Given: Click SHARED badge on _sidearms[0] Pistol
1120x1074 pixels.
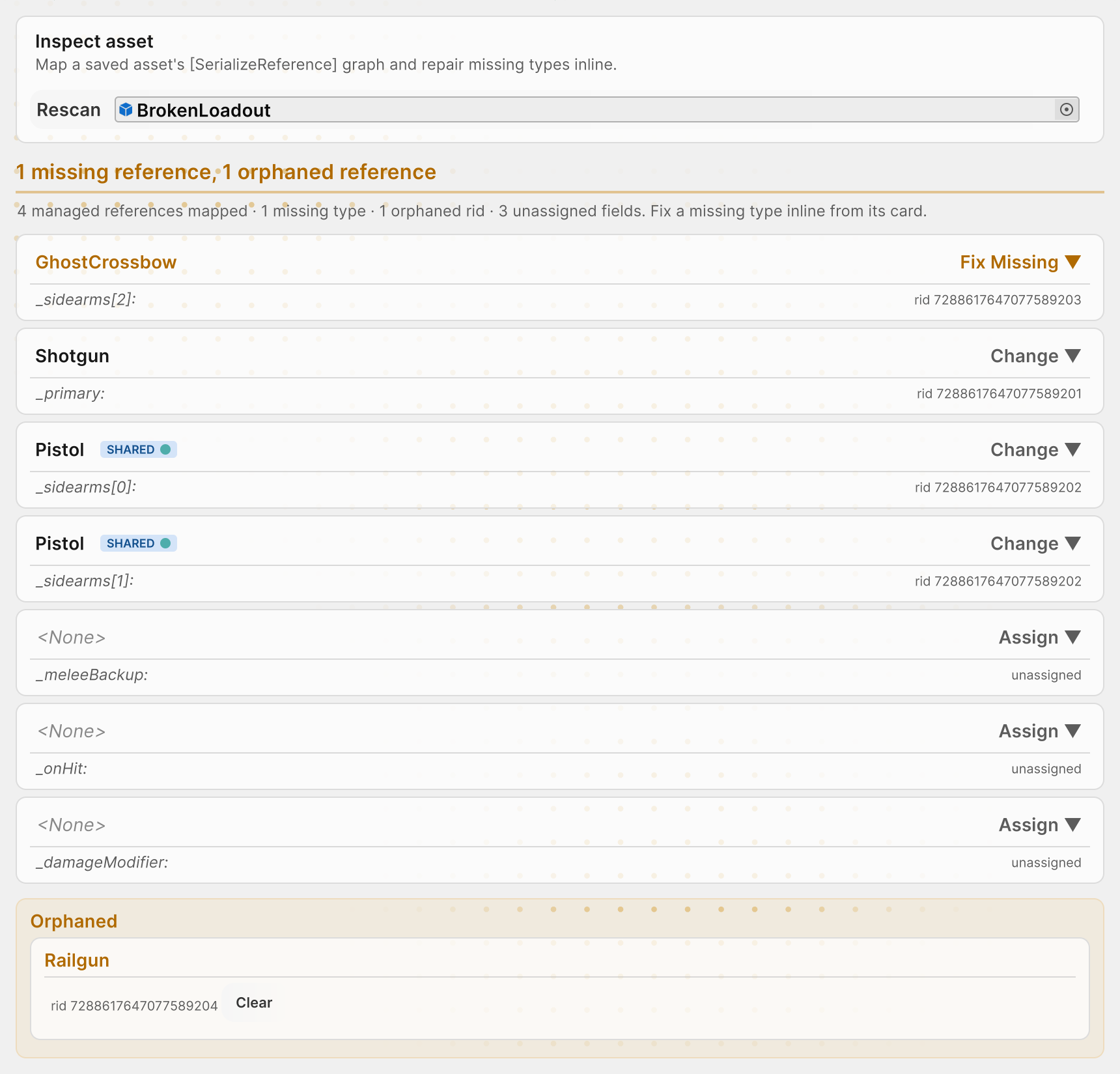Looking at the screenshot, I should point(139,449).
